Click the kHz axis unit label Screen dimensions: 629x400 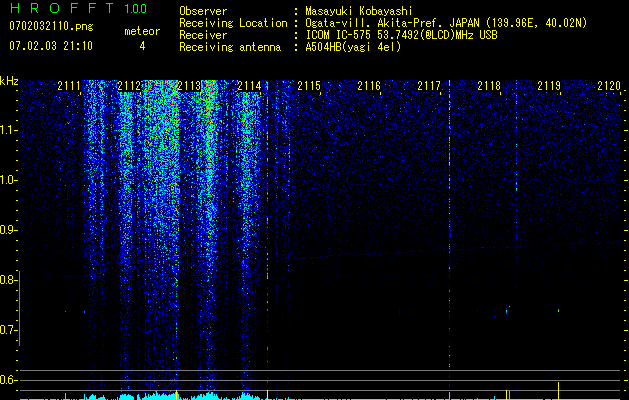click(9, 81)
